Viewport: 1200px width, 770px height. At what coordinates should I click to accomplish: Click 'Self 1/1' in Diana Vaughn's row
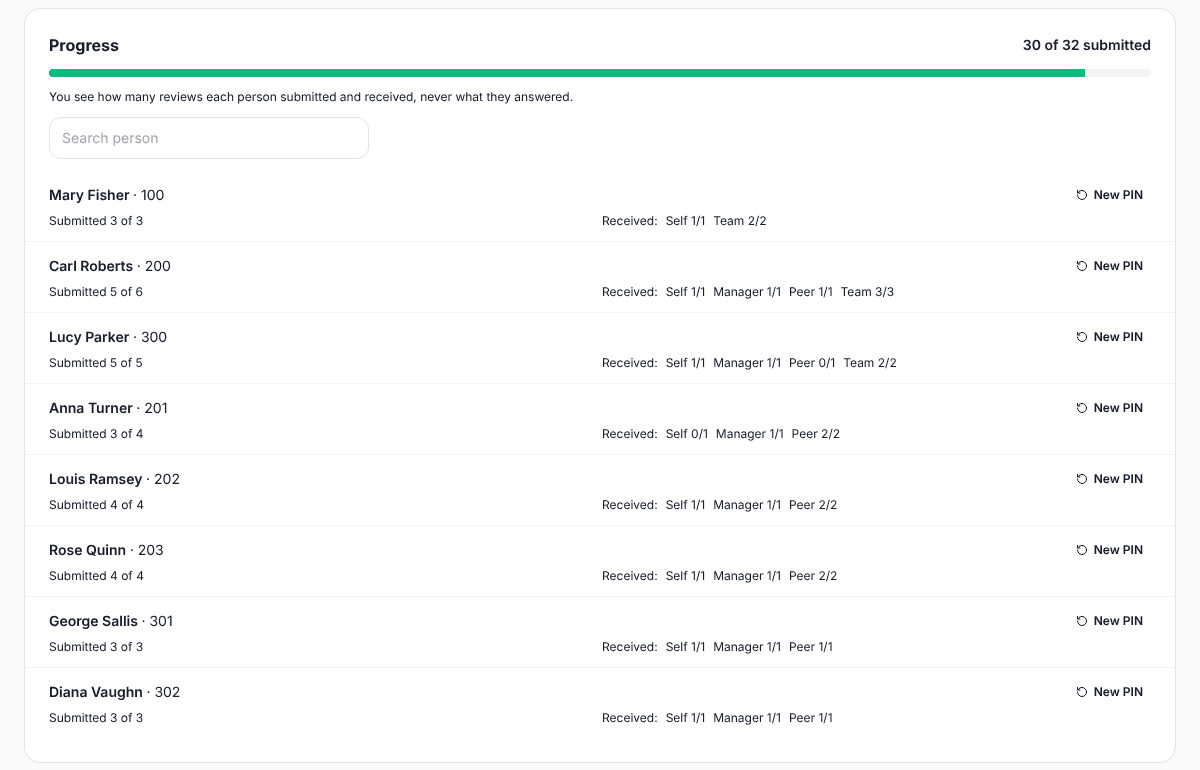pos(685,718)
